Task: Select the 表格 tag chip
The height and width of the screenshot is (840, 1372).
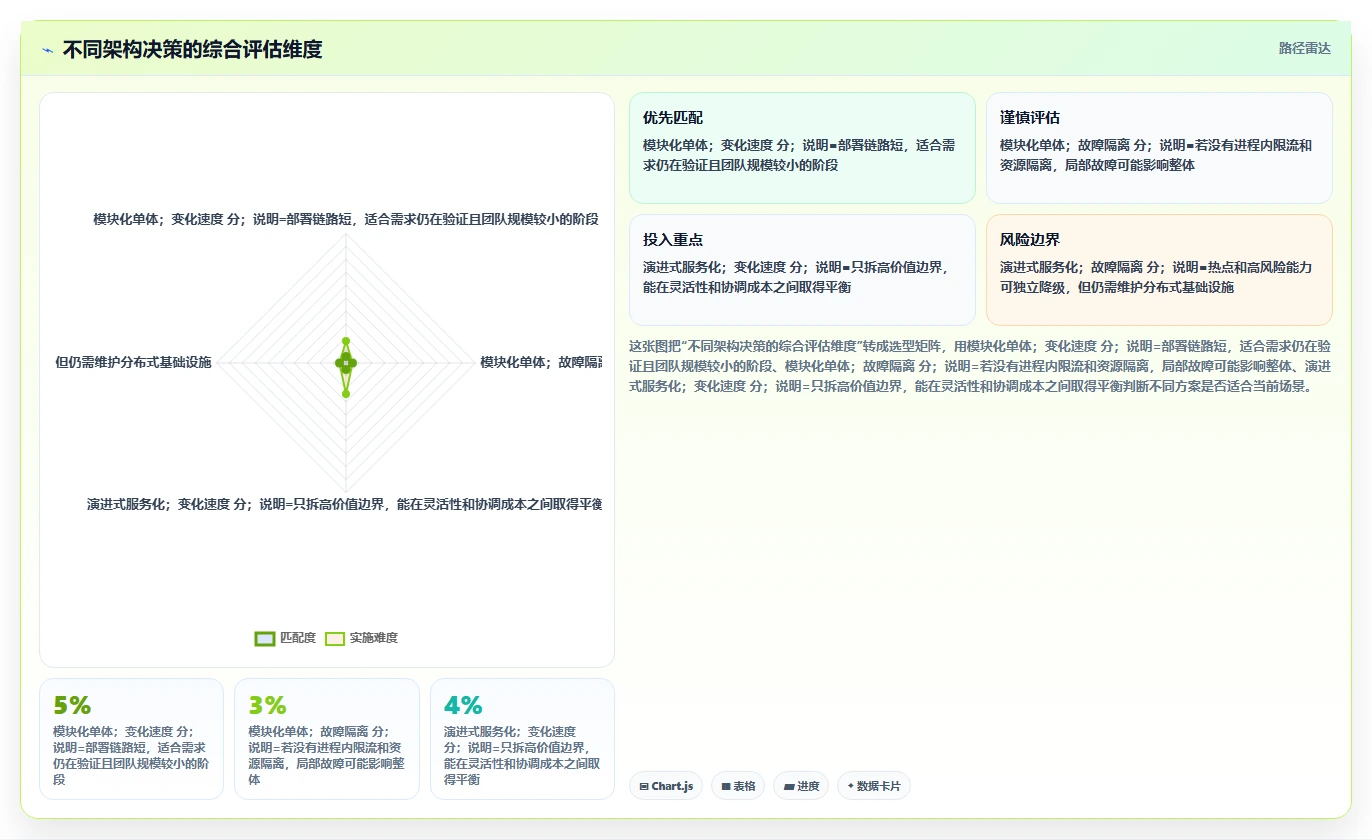Action: click(x=738, y=786)
